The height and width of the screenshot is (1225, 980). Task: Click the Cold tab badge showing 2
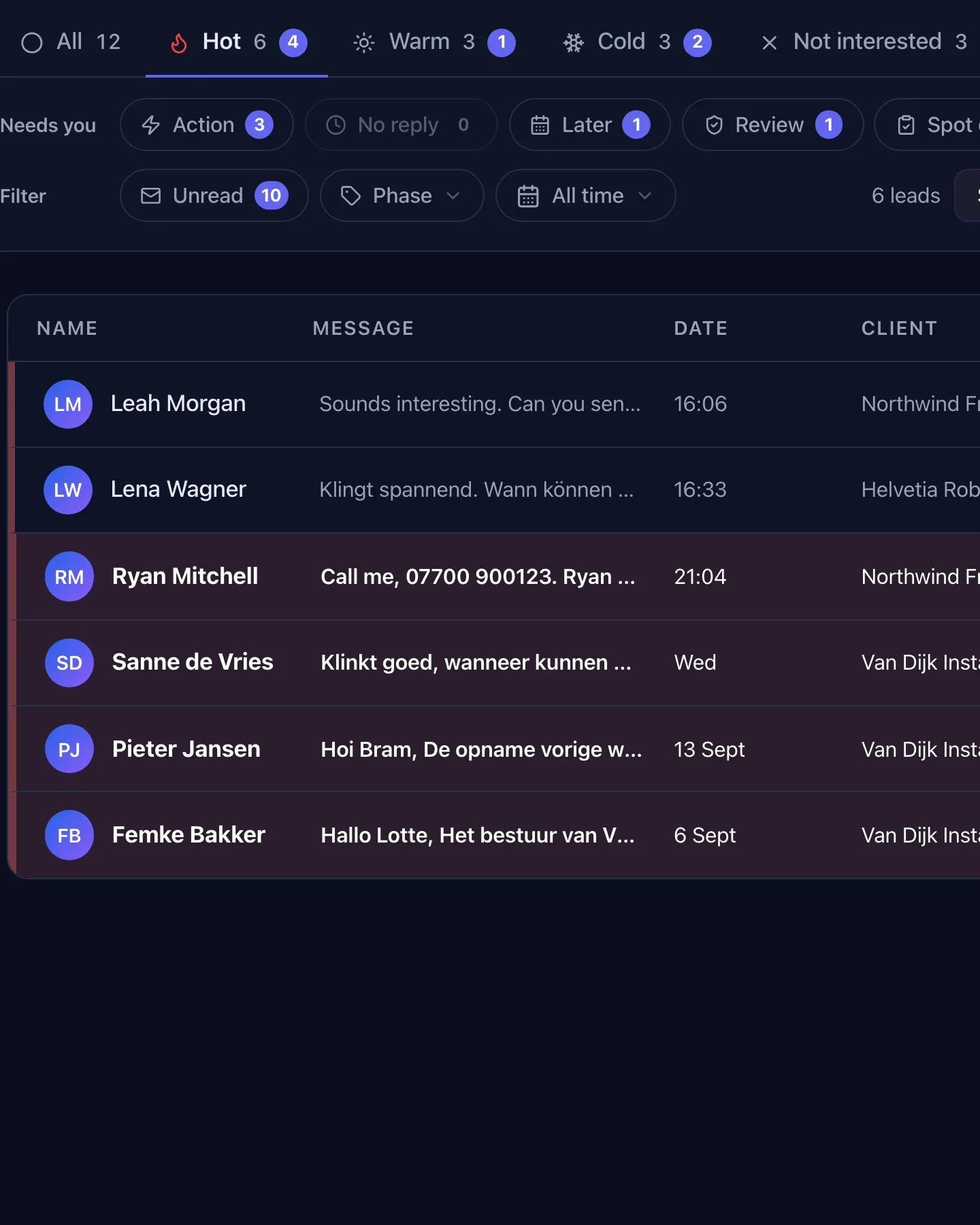tap(698, 42)
